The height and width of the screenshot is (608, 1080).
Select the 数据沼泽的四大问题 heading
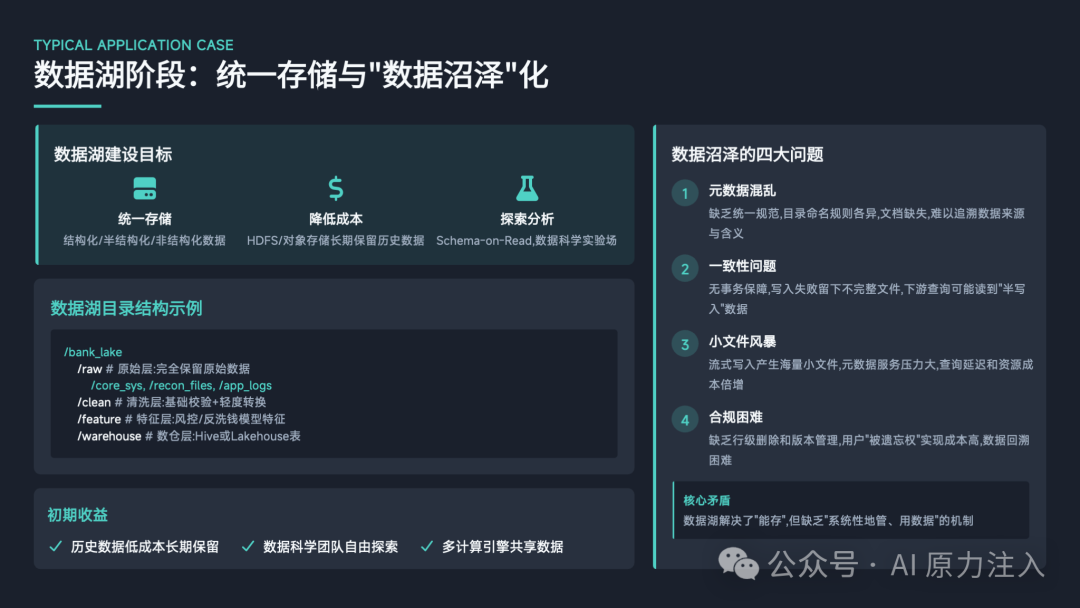[747, 154]
